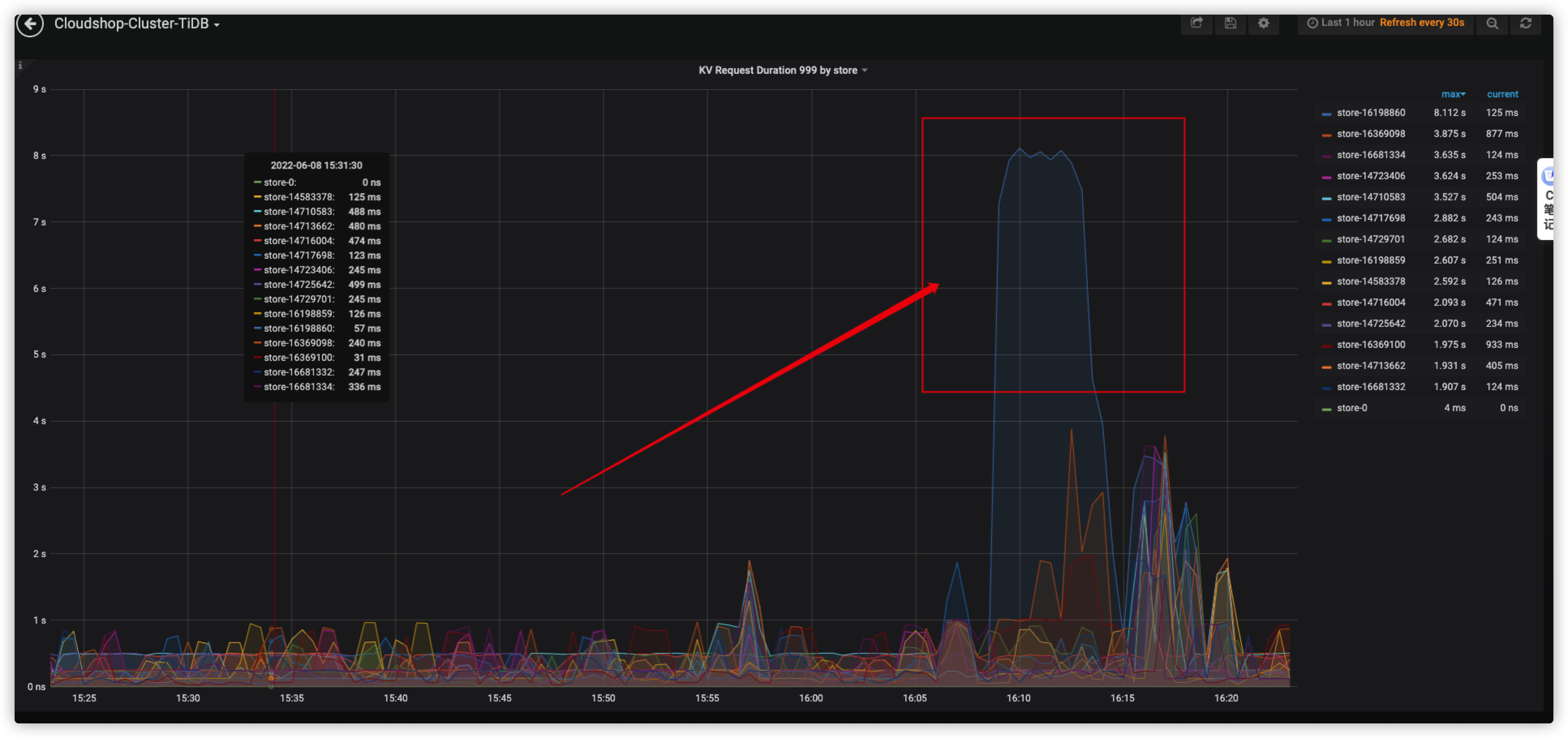Click store-14725642 legend color swatch
Viewport: 1568px width, 738px height.
pos(1326,325)
